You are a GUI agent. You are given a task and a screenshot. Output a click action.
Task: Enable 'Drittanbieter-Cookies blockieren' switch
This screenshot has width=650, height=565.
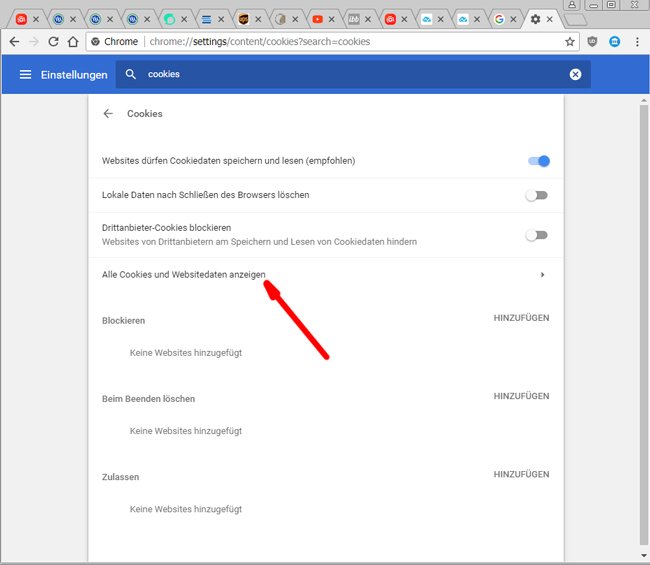click(537, 235)
